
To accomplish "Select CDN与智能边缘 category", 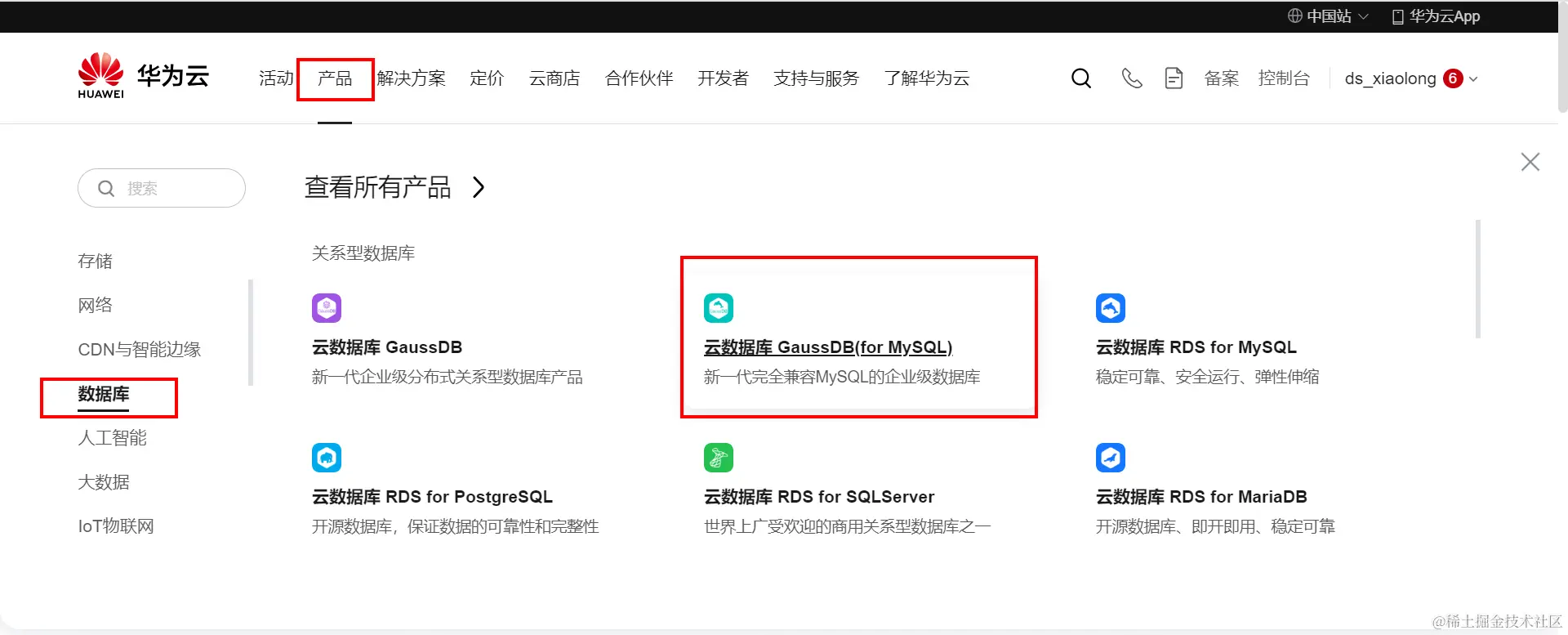I will (x=140, y=350).
